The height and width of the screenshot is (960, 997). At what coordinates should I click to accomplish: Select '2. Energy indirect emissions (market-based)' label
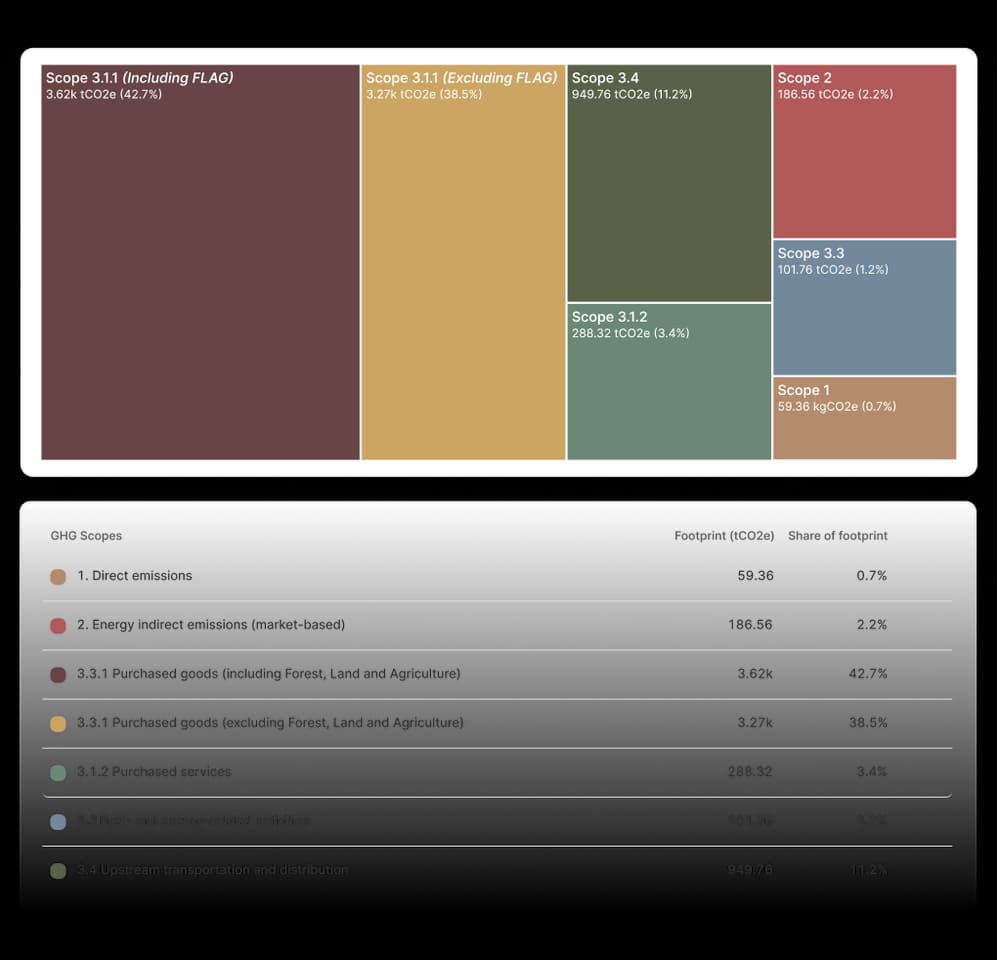pyautogui.click(x=211, y=624)
